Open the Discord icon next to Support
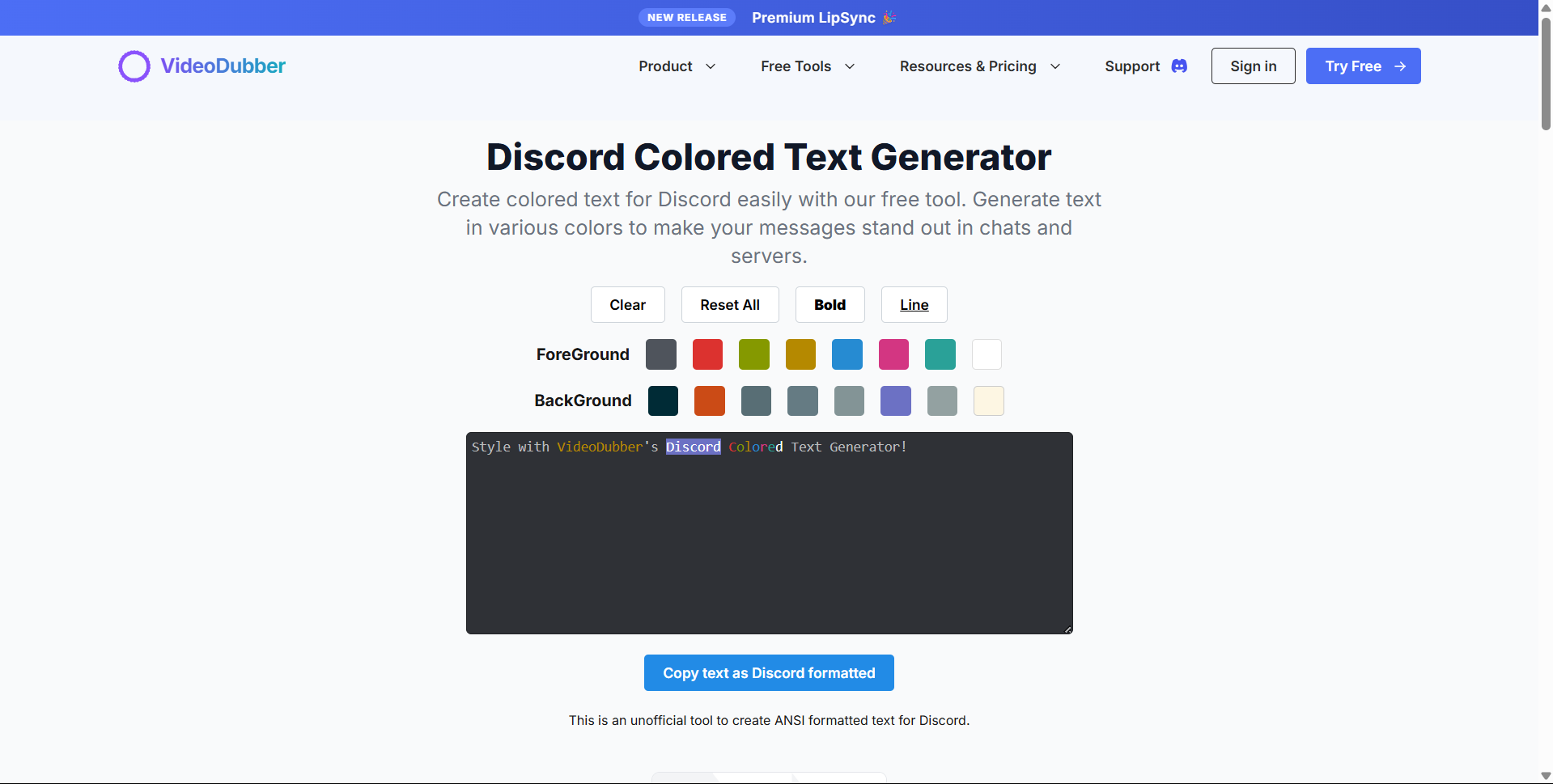Image resolution: width=1553 pixels, height=784 pixels. click(1179, 66)
